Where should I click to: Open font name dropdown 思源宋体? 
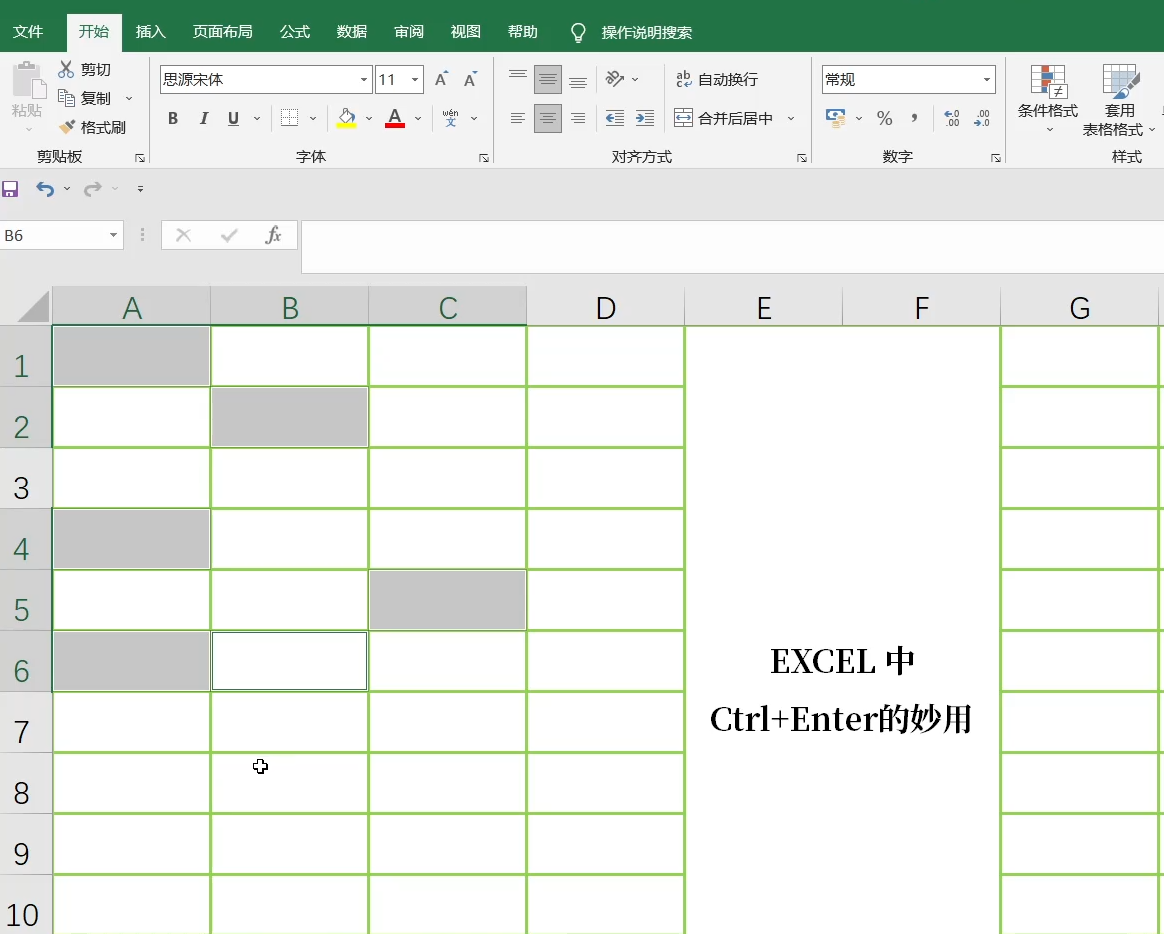(x=364, y=79)
